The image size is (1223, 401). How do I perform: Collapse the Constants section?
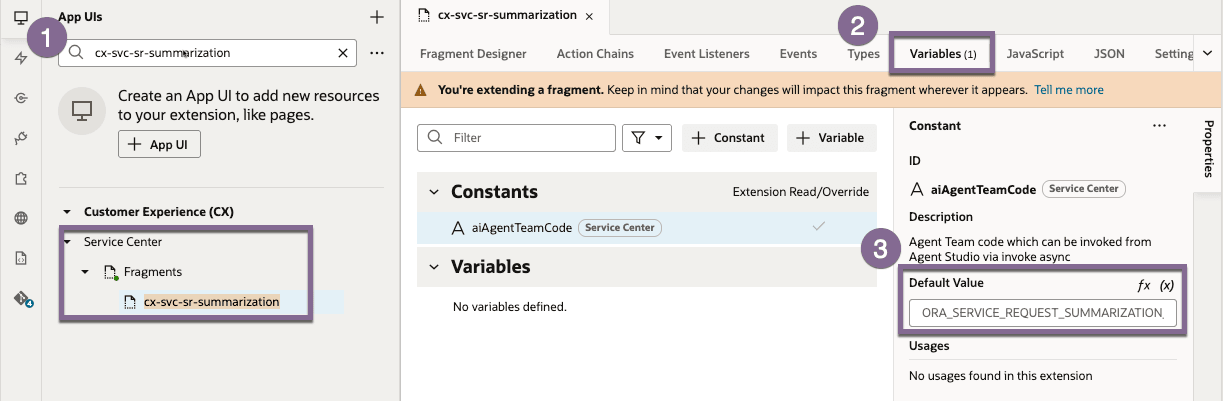tap(434, 192)
